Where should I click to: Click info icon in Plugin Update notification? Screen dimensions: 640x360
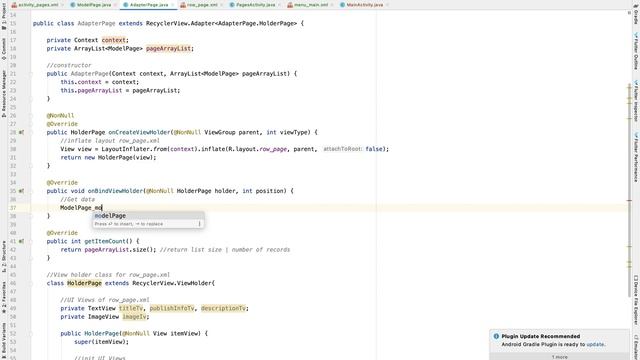tap(496, 336)
